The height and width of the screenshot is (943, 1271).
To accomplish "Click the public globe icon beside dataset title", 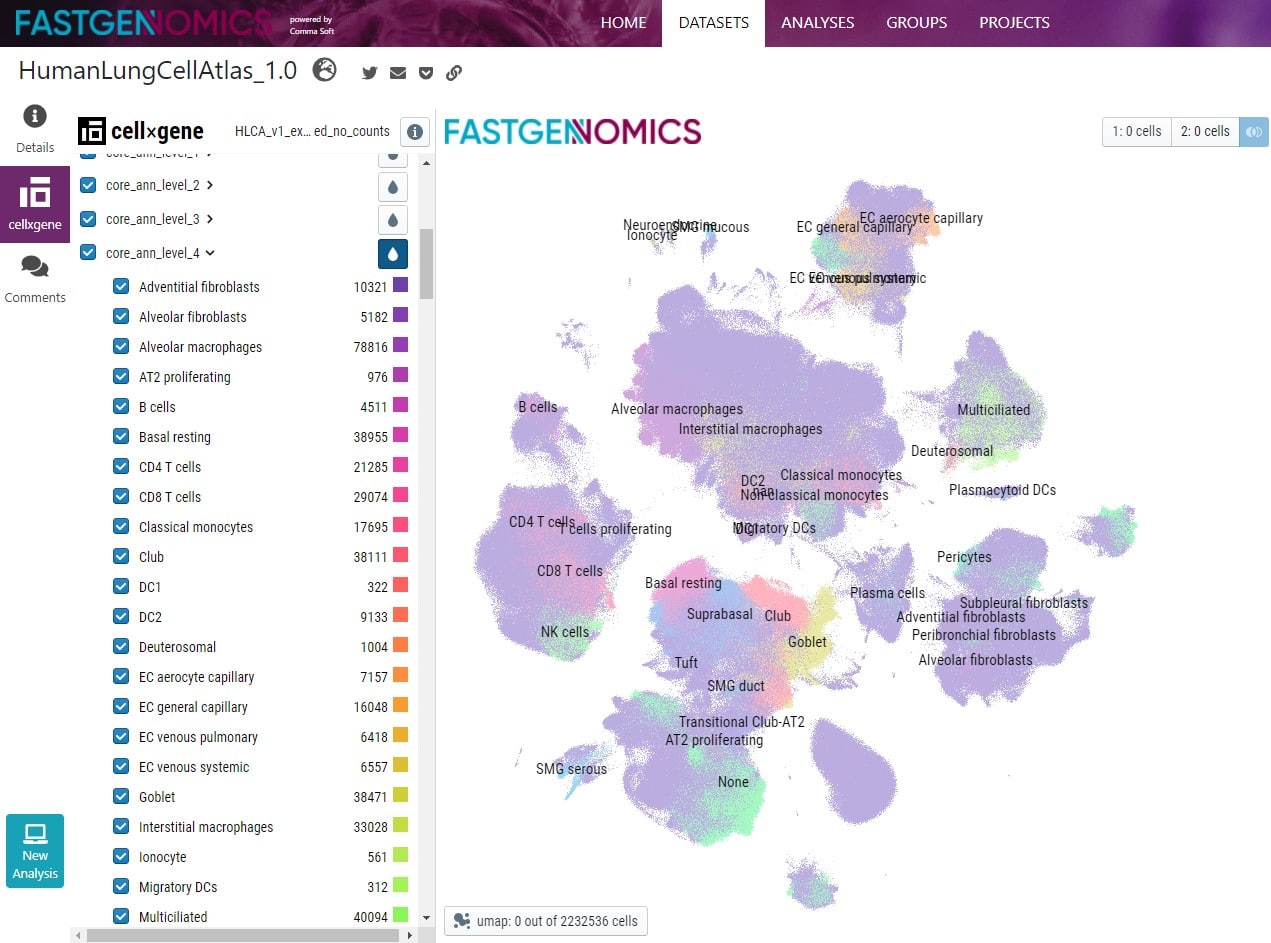I will (324, 70).
